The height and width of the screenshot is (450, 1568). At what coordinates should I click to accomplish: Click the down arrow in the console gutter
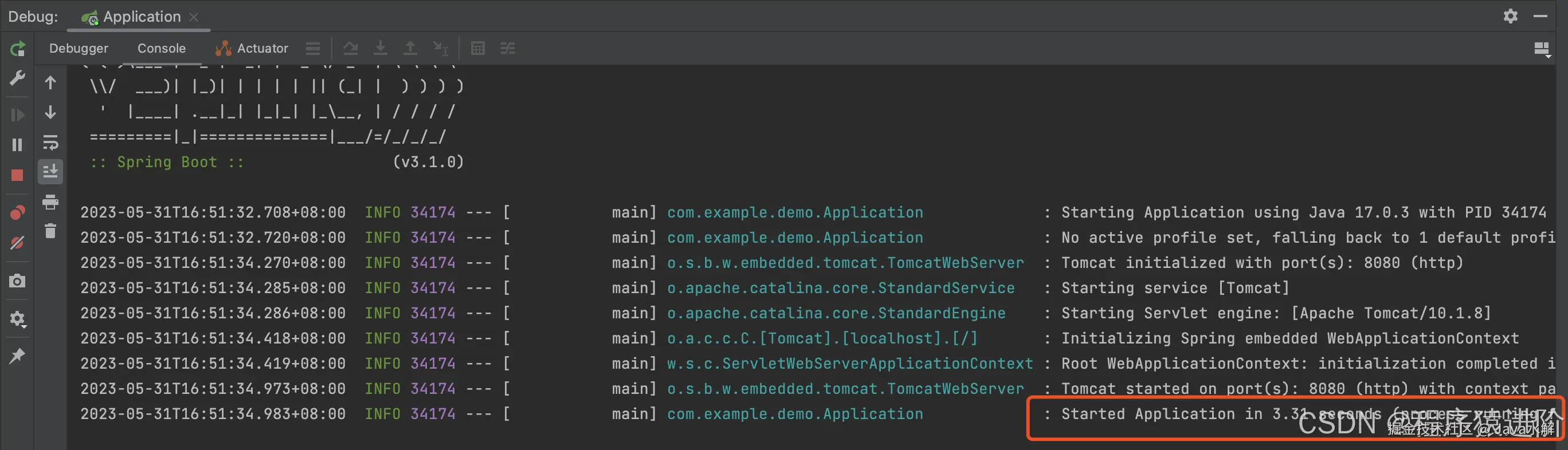tap(50, 112)
